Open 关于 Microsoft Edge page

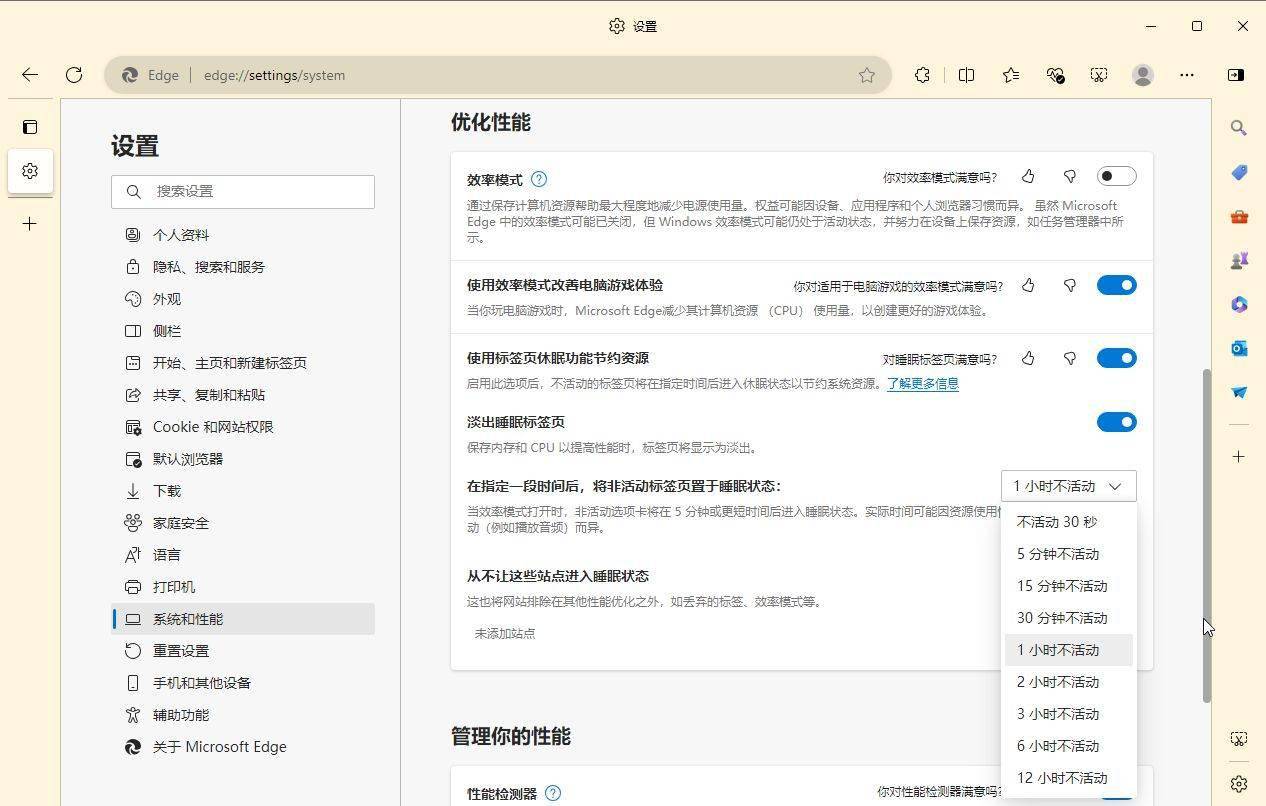pos(243,747)
